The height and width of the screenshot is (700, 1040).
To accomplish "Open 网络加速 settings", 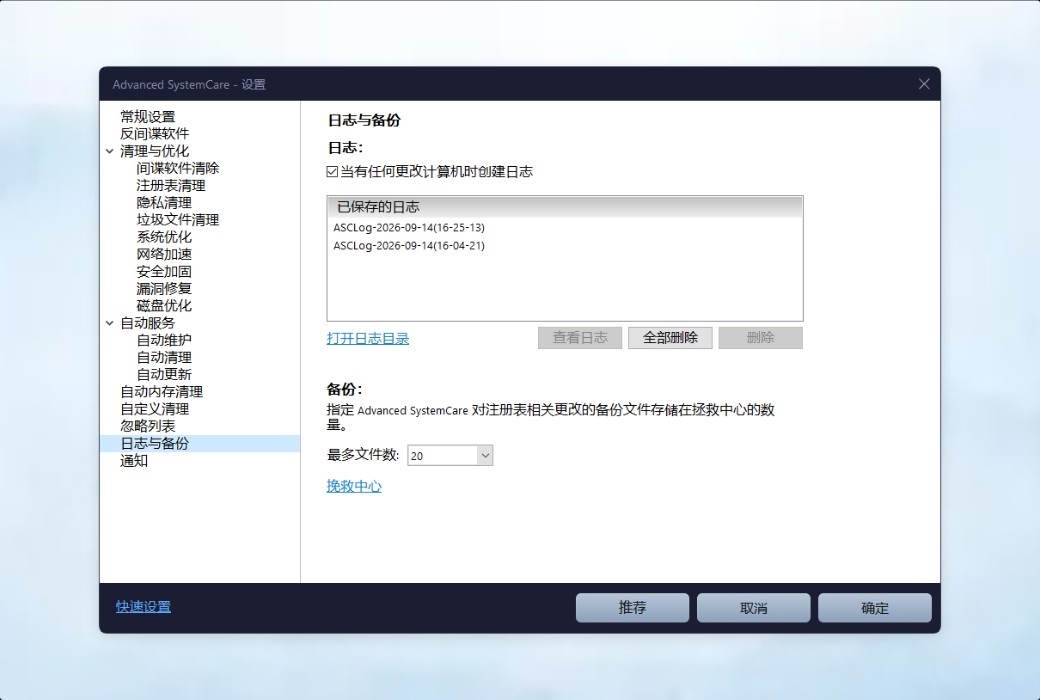I will click(164, 254).
